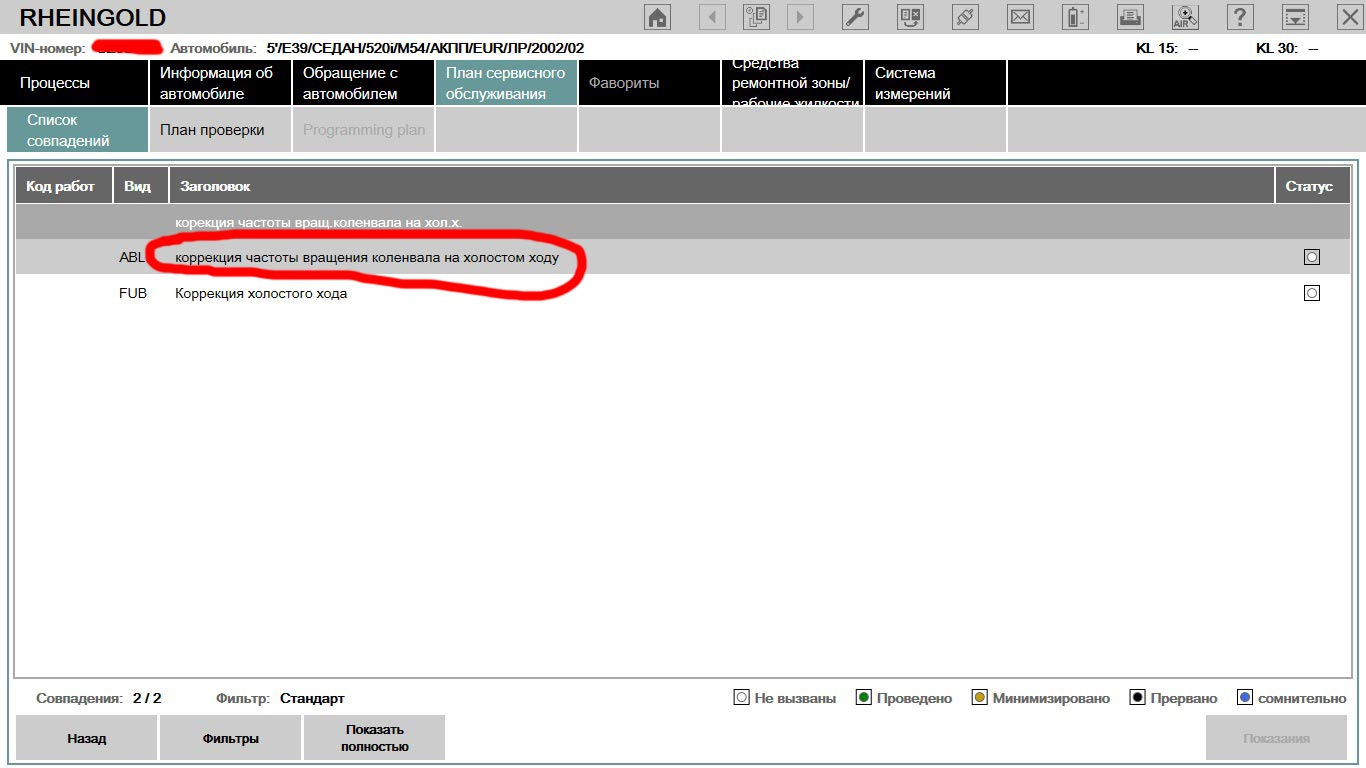The height and width of the screenshot is (768, 1366).
Task: Open settings with the wrench icon
Action: [x=855, y=17]
